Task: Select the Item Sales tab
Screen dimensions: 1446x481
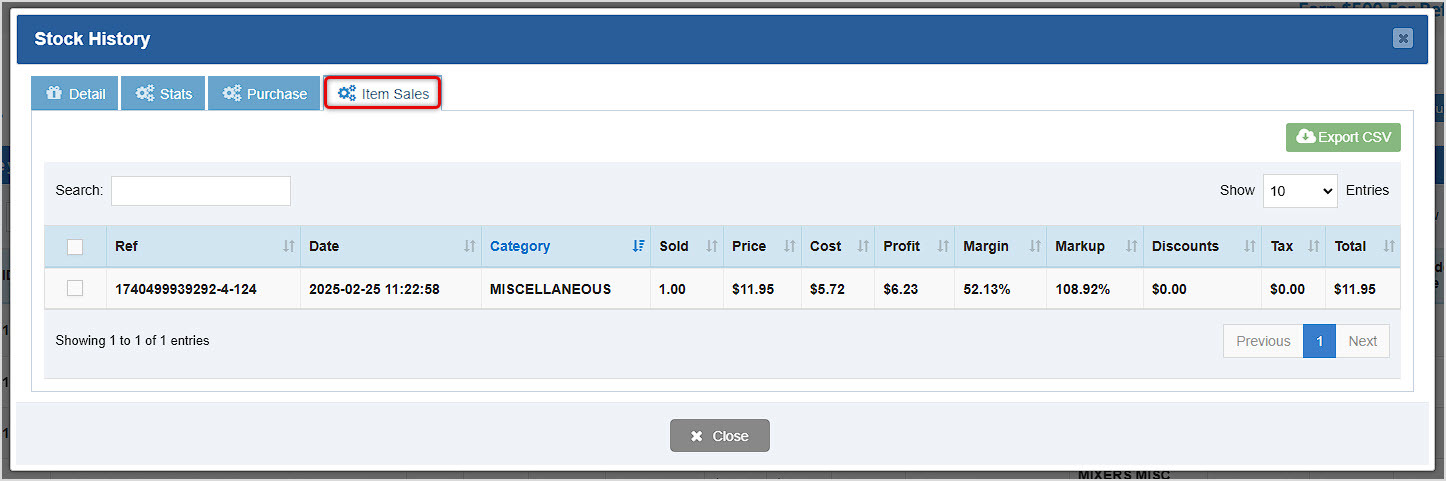Action: tap(383, 93)
